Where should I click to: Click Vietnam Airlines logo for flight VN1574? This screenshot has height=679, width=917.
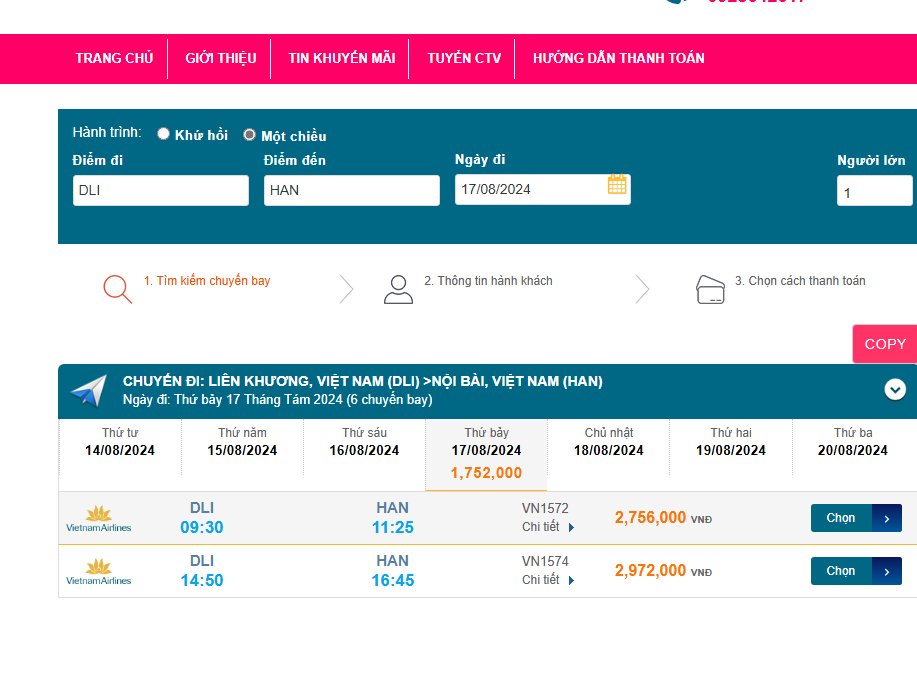coord(98,571)
